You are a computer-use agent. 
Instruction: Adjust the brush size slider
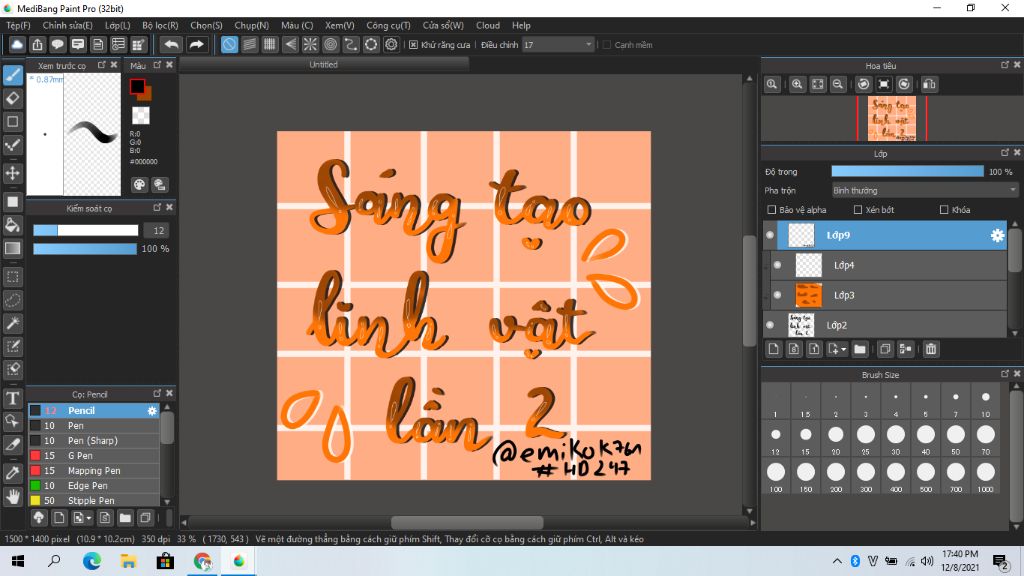pyautogui.click(x=86, y=231)
